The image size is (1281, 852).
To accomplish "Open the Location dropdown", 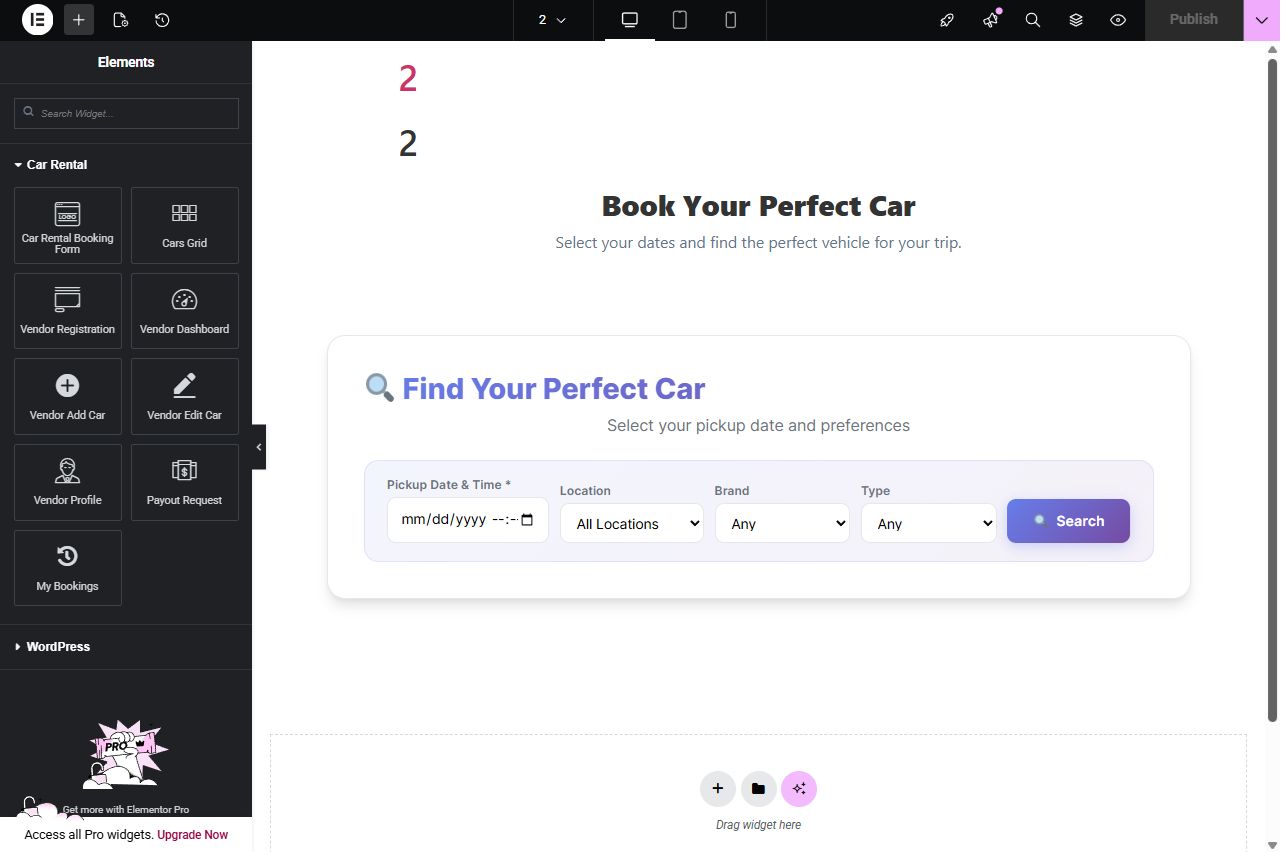I will [631, 523].
